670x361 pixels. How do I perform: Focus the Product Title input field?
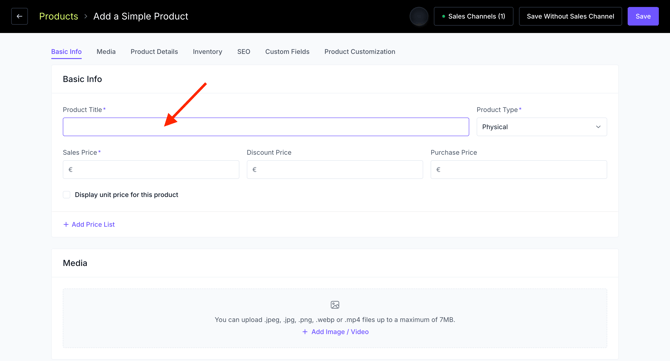[266, 127]
